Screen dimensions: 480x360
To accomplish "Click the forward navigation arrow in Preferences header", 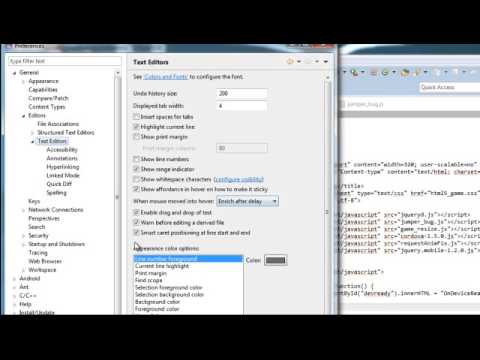I will pos(309,62).
